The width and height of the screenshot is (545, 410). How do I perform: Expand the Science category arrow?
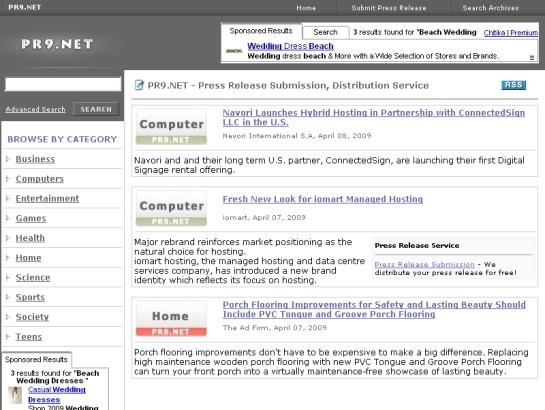click(x=8, y=277)
